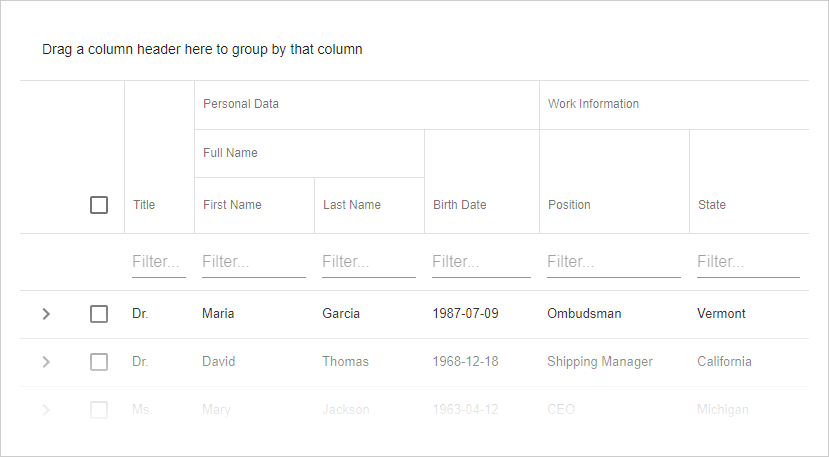Image resolution: width=829 pixels, height=457 pixels.
Task: Select the Ombudsman position cell
Action: click(584, 314)
